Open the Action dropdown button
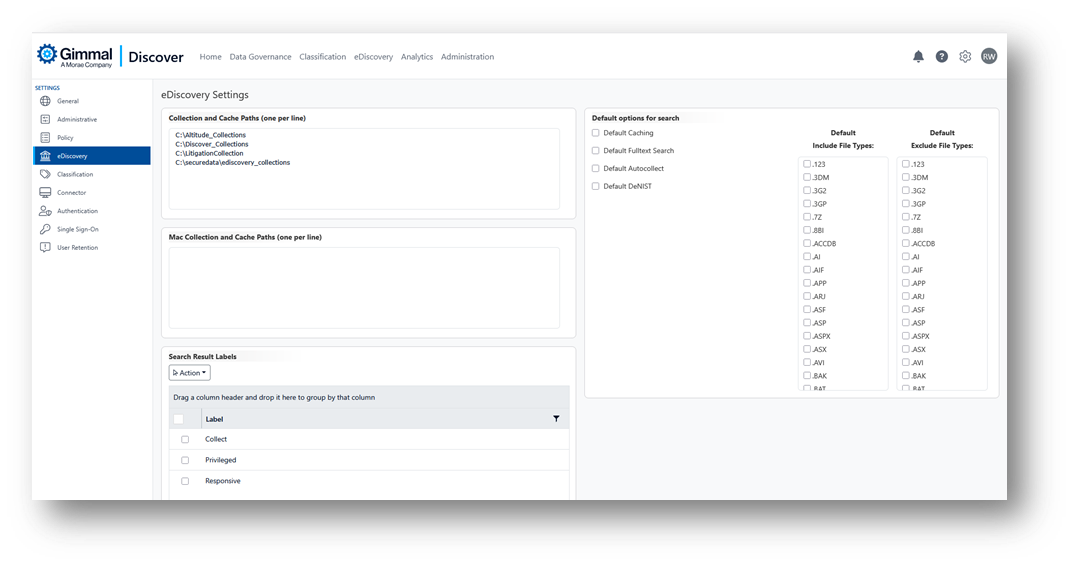Screen dimensions: 1072x565 pos(190,373)
